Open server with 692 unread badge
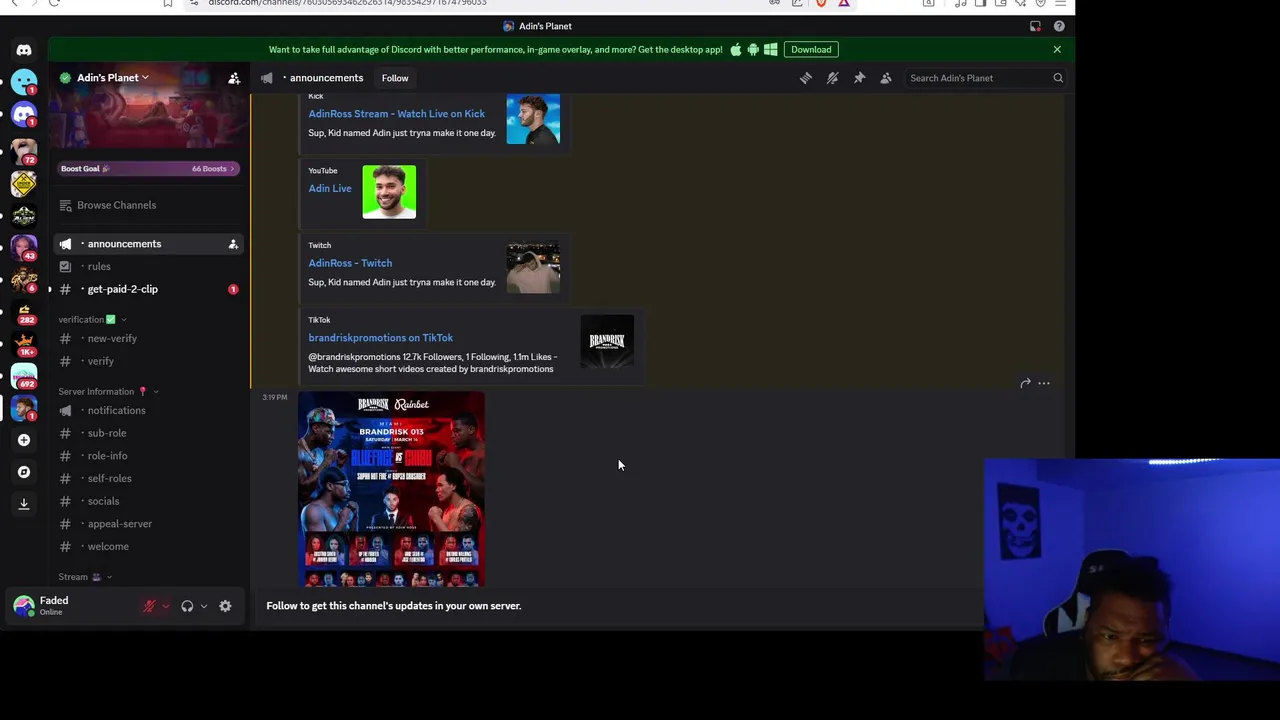The image size is (1280, 720). (x=24, y=376)
